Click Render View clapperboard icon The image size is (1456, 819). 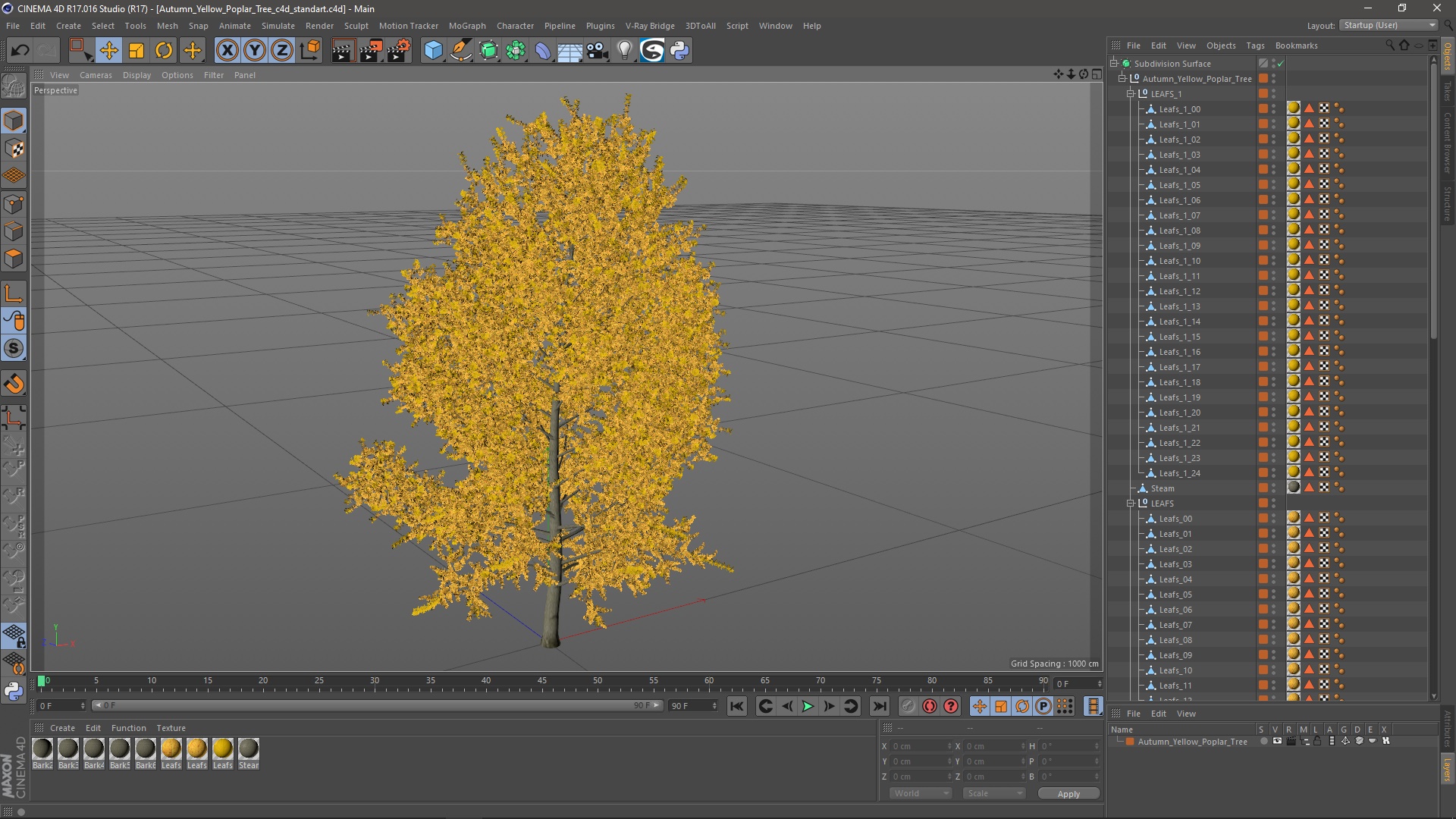(x=343, y=51)
